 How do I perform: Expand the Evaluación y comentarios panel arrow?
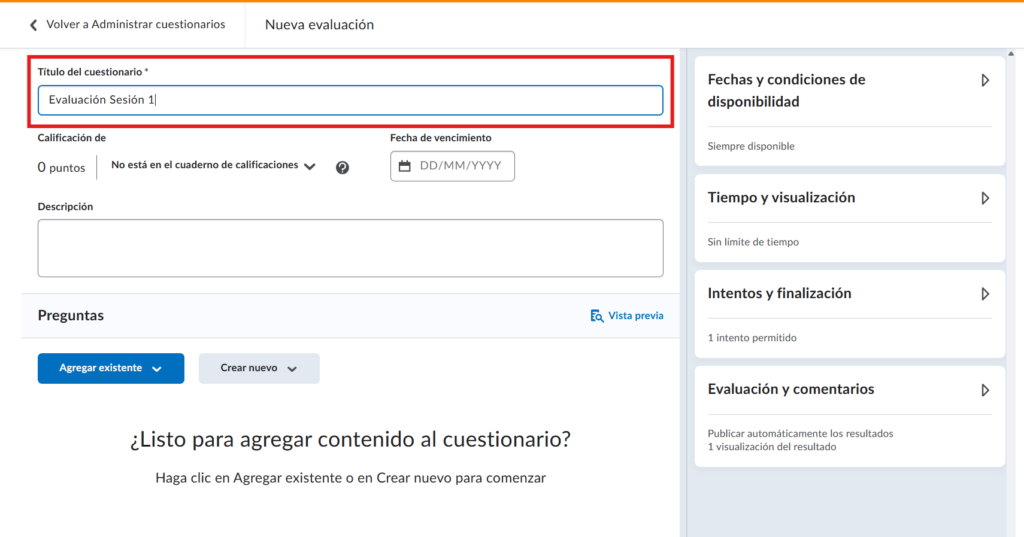pos(985,390)
